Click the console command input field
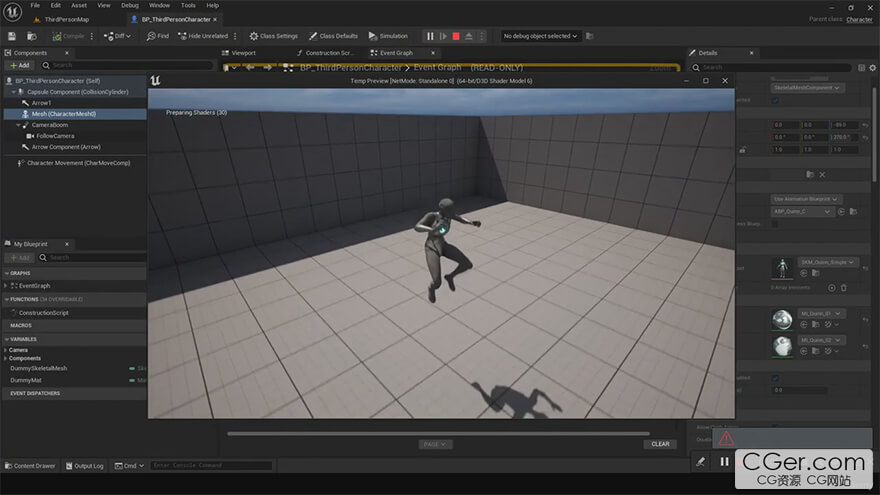 (211, 465)
